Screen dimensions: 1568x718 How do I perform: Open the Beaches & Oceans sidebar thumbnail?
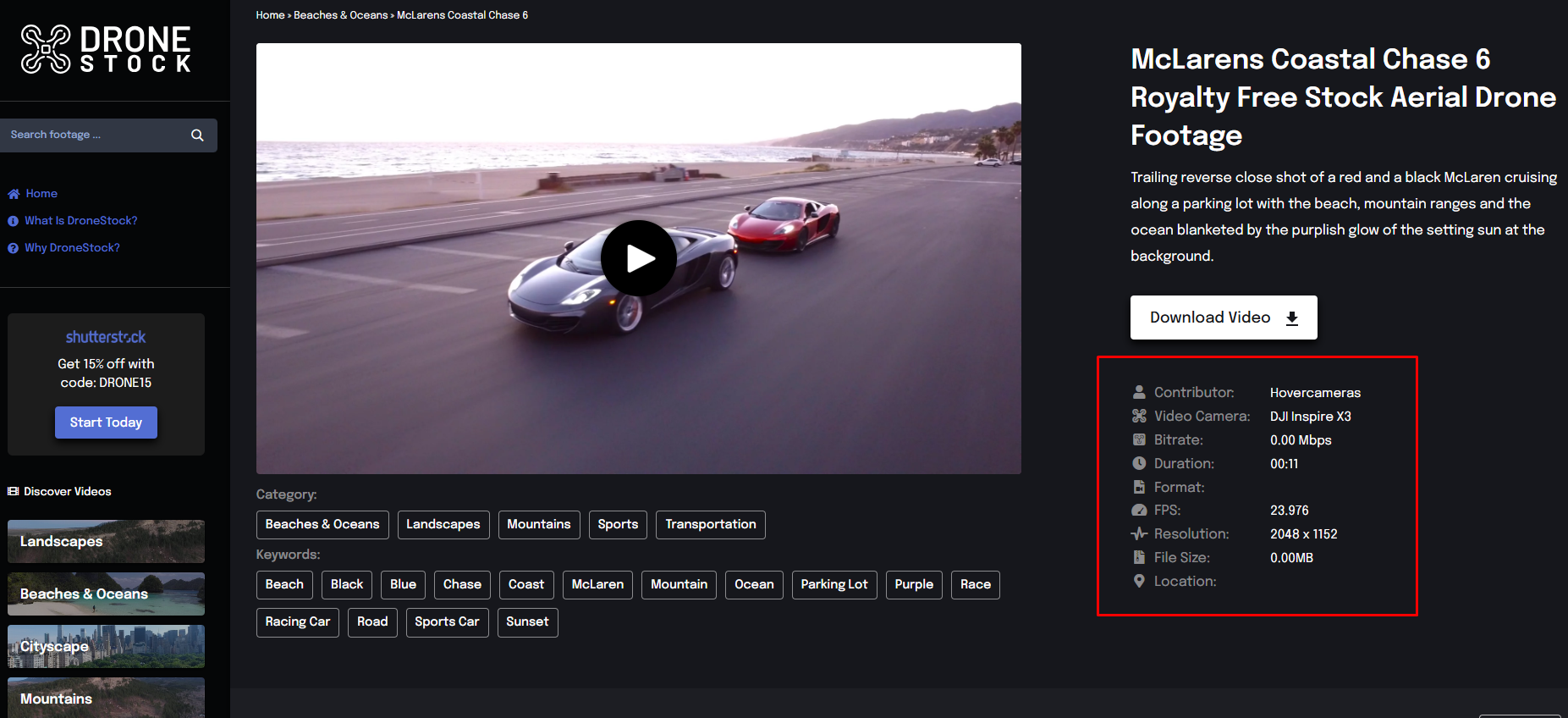106,594
